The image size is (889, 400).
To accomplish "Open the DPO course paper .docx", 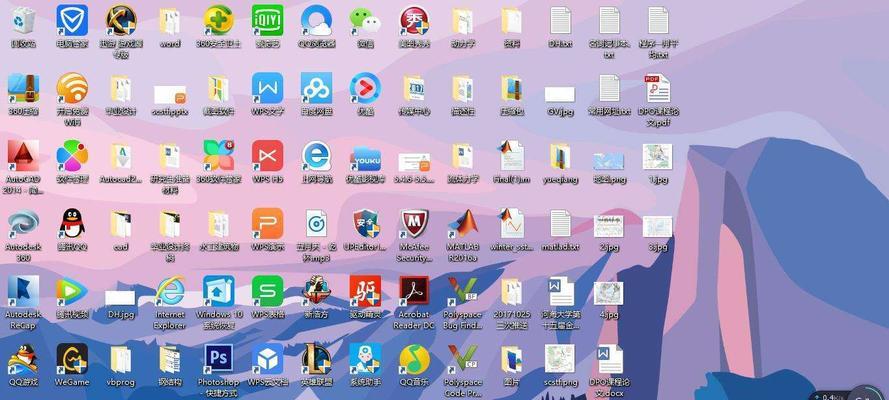I will coord(609,359).
